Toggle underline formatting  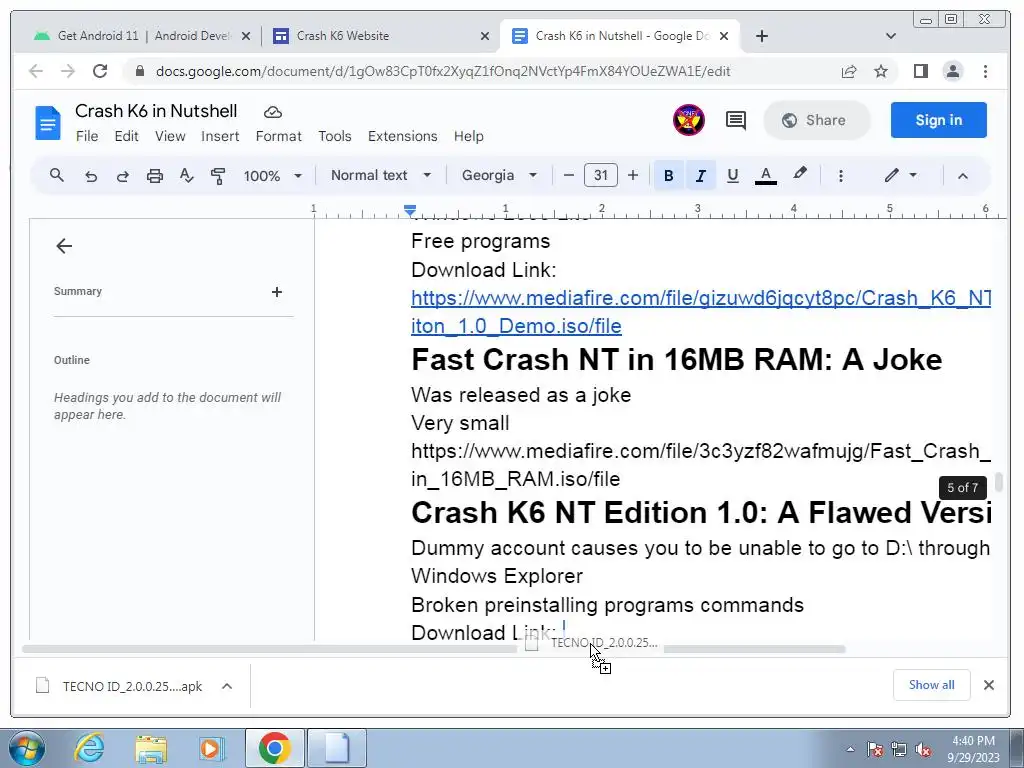pos(733,176)
